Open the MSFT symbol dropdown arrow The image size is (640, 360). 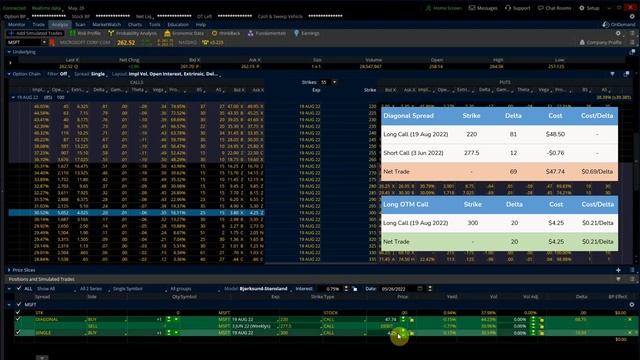44,42
